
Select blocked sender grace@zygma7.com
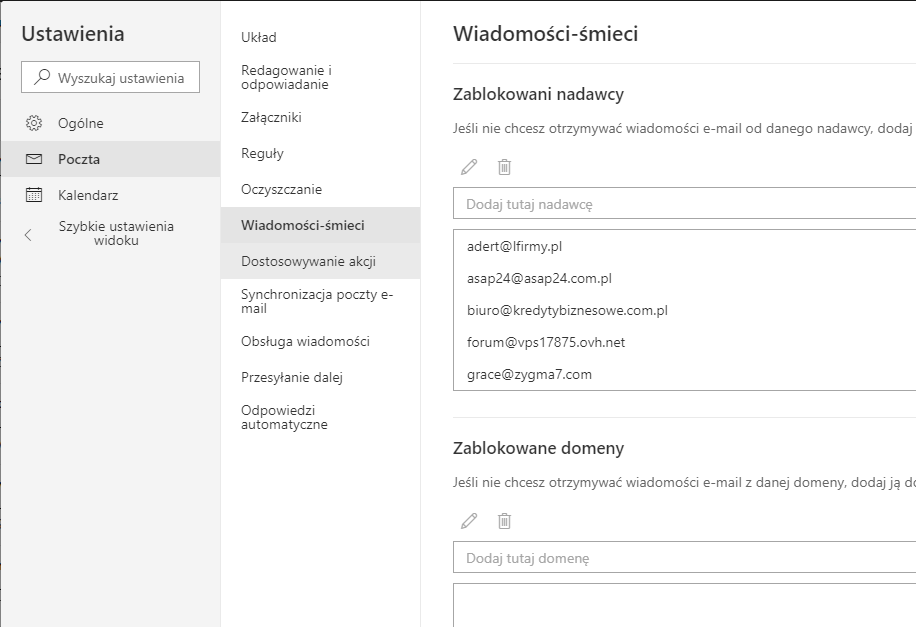(x=529, y=374)
